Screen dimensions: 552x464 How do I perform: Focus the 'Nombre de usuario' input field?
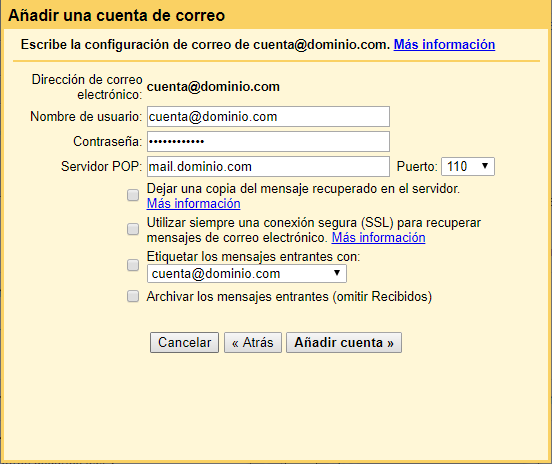coord(268,117)
